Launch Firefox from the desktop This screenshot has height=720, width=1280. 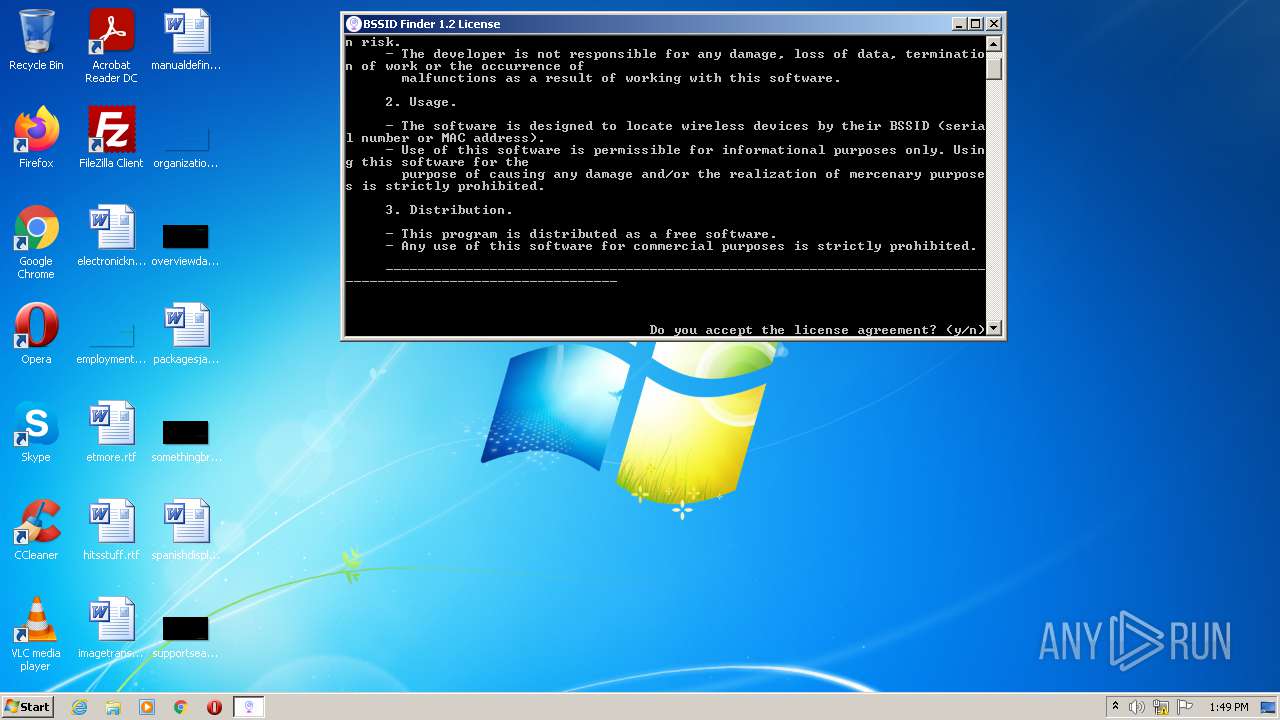(36, 138)
